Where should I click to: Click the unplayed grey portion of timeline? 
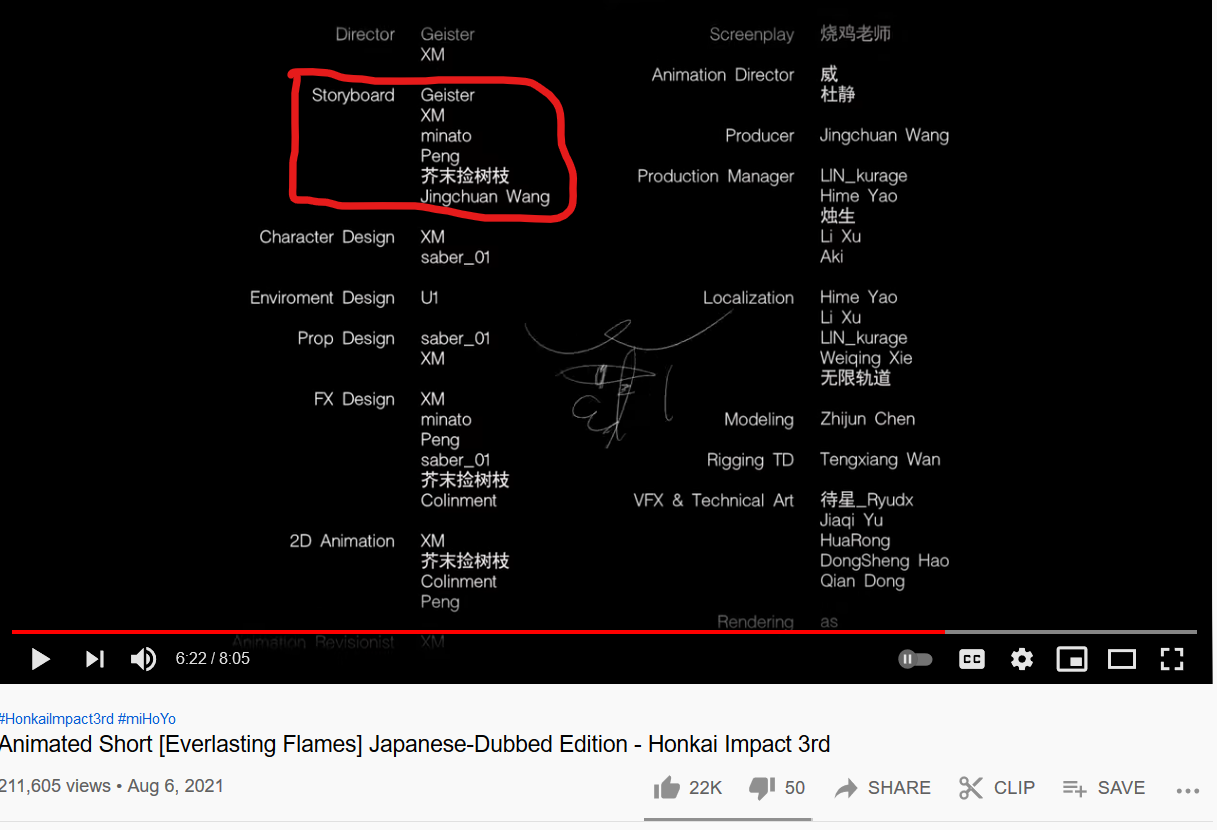click(1070, 632)
